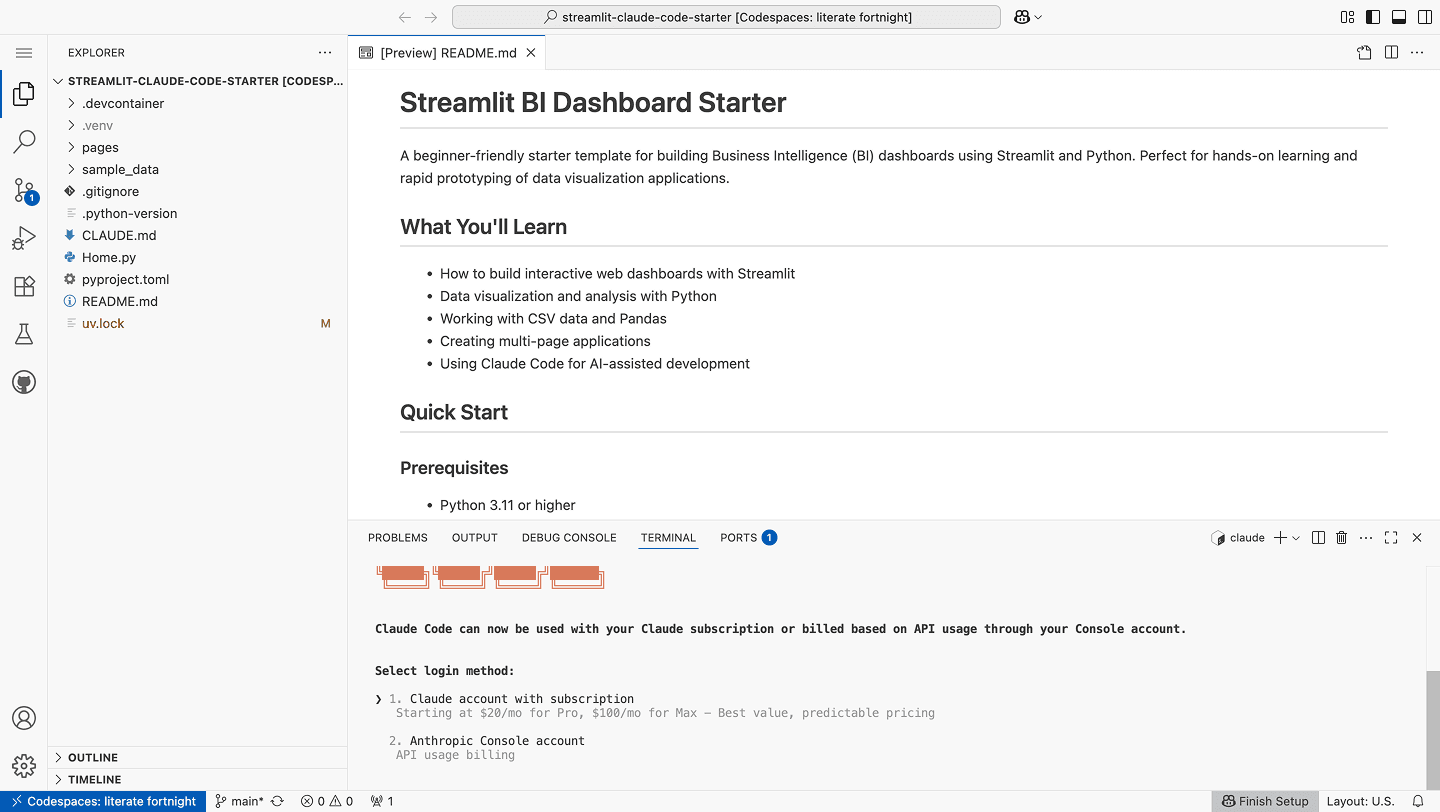
Task: Open the GitHub view in activity bar
Action: [24, 382]
